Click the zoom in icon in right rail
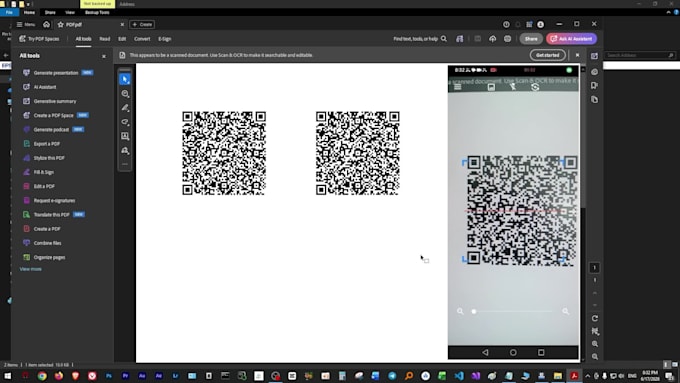 595,344
